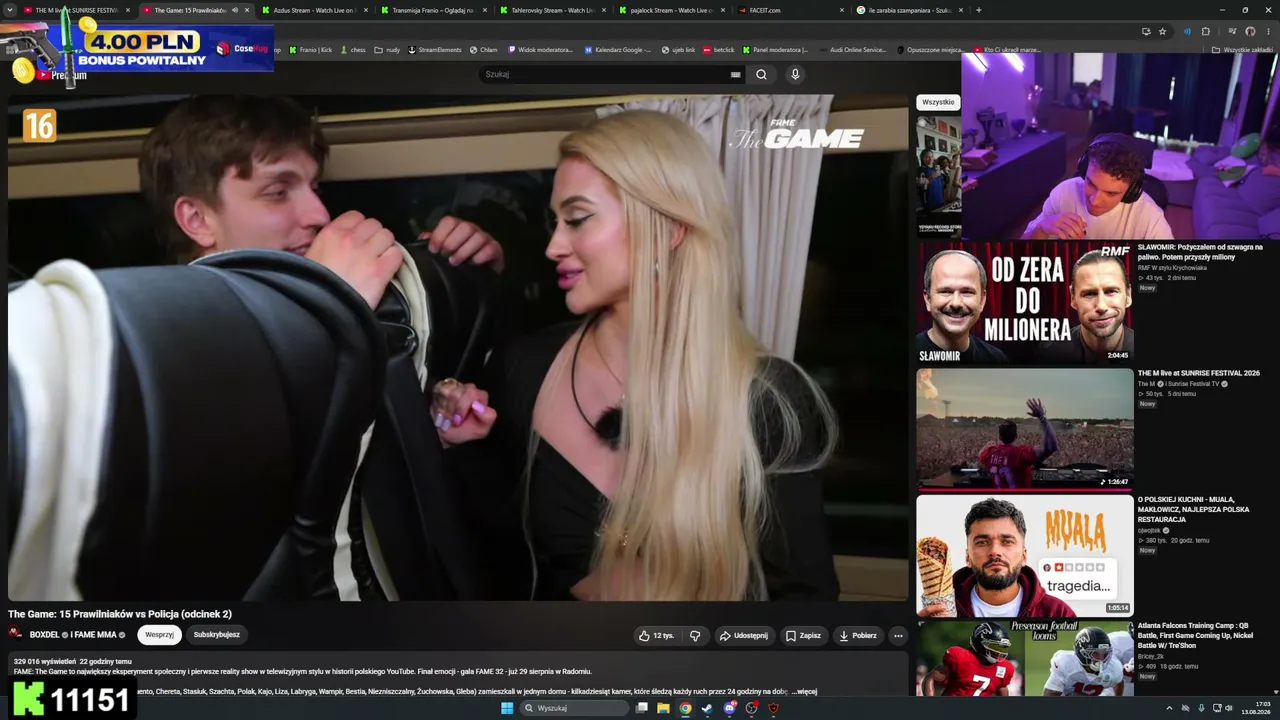Dislike the video with the thumbs-down icon
Viewport: 1280px width, 720px height.
pos(695,635)
